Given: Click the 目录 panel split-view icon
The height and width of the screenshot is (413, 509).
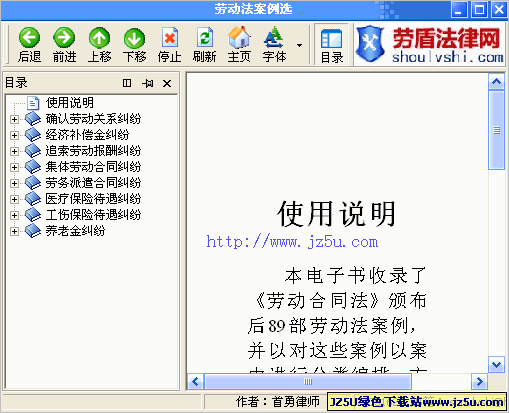Looking at the screenshot, I should (x=127, y=83).
